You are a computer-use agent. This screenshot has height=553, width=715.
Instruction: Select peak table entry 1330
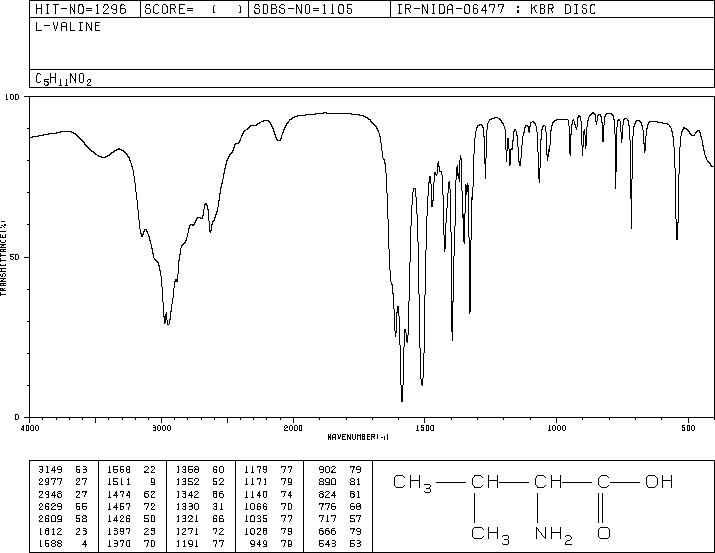187,506
